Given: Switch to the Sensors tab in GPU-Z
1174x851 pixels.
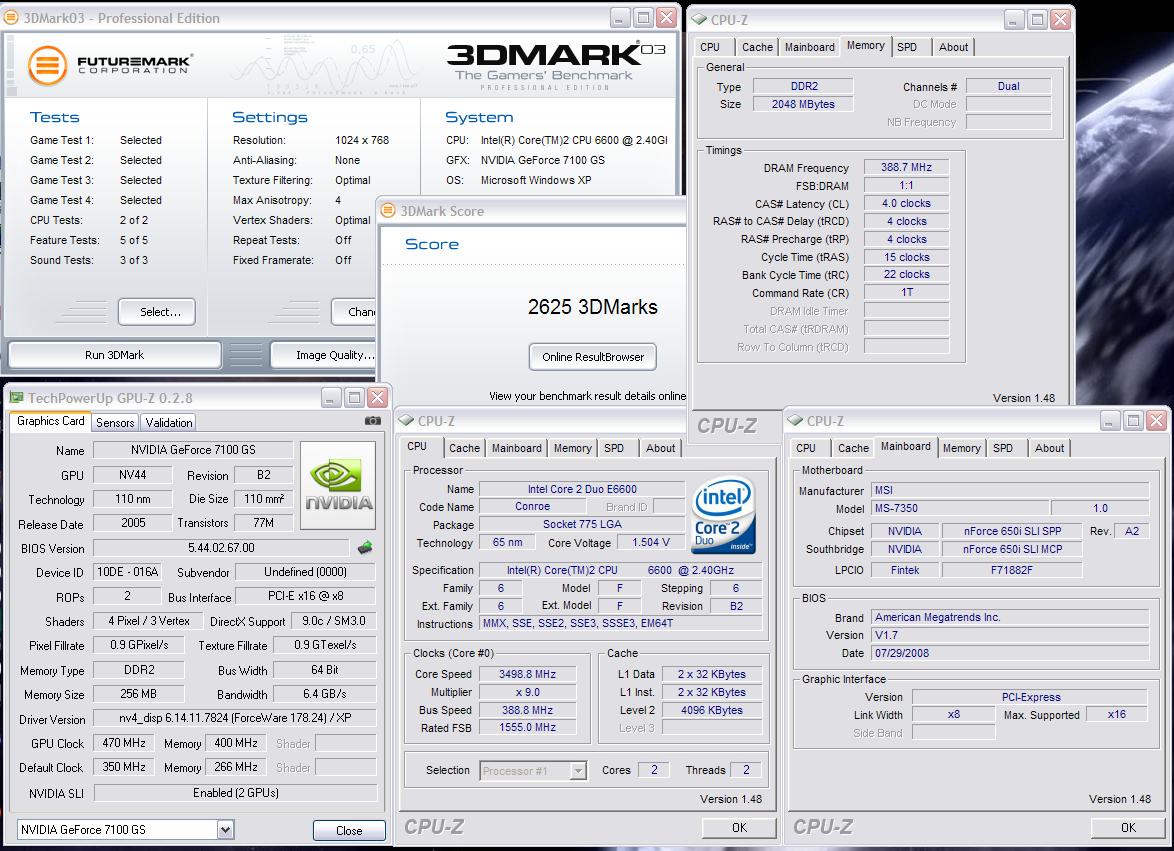Looking at the screenshot, I should (x=115, y=422).
